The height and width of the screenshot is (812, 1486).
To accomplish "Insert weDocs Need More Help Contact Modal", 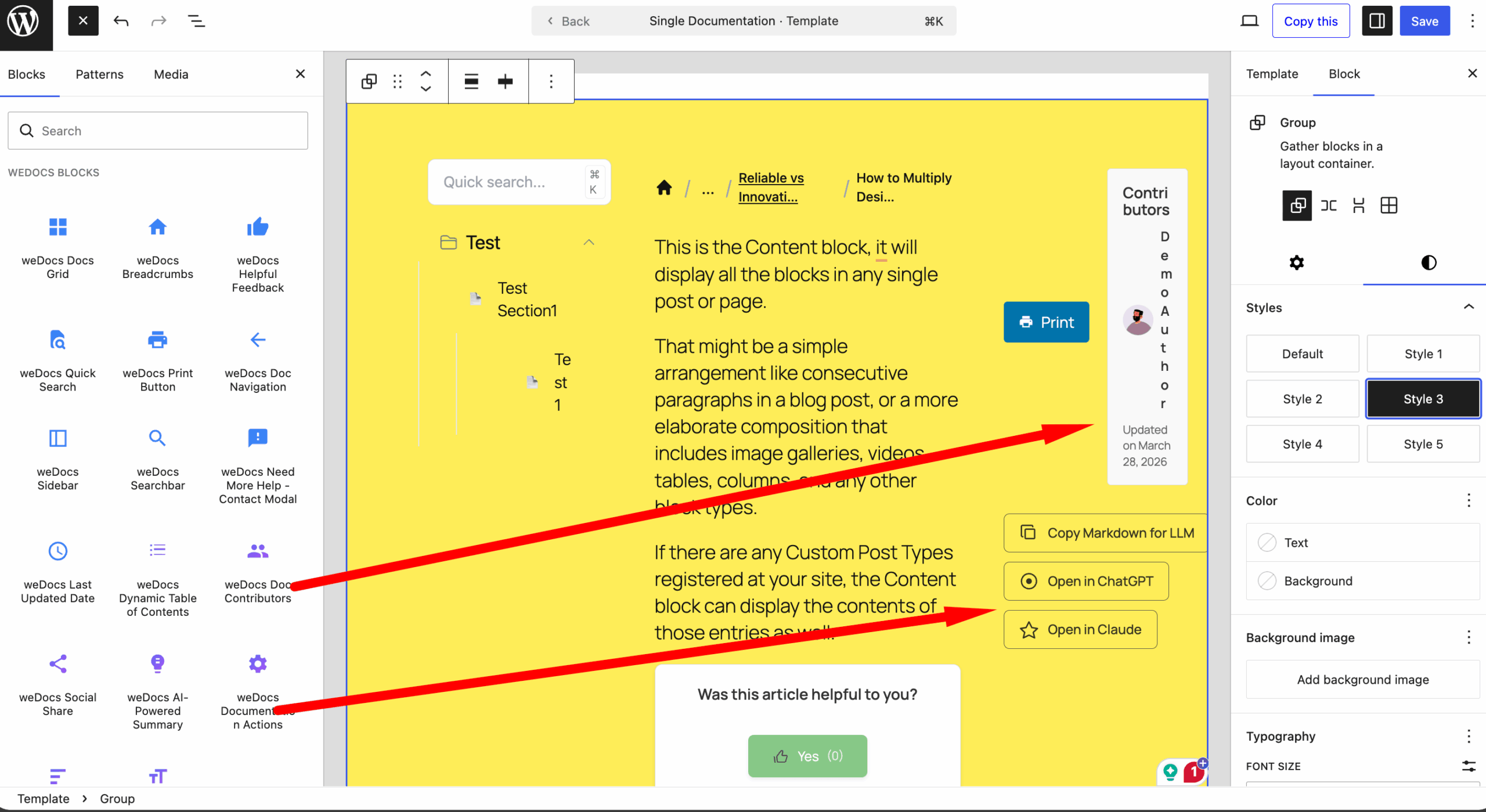I will tap(258, 467).
